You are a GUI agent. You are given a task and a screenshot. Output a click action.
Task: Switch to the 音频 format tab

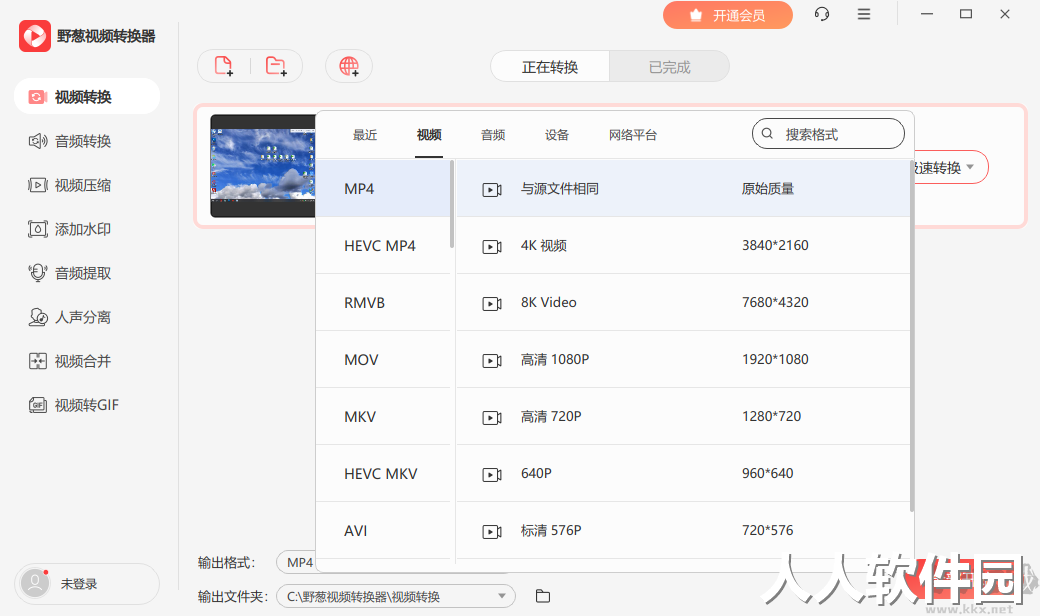click(x=493, y=135)
